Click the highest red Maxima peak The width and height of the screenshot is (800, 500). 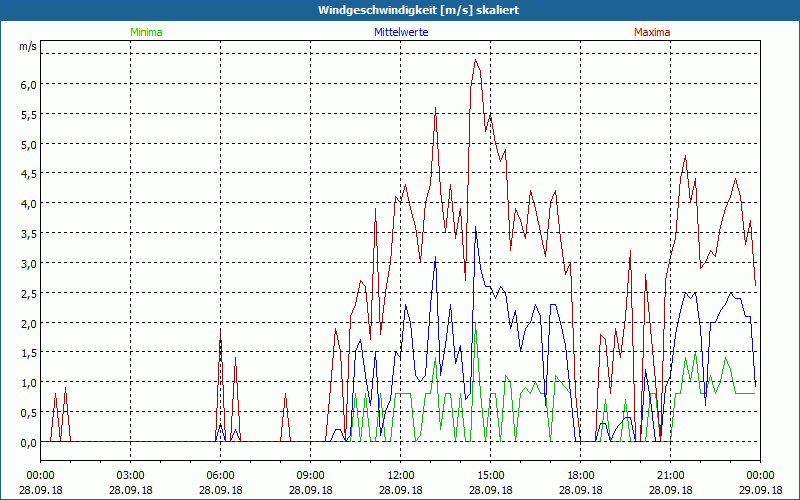pyautogui.click(x=476, y=60)
